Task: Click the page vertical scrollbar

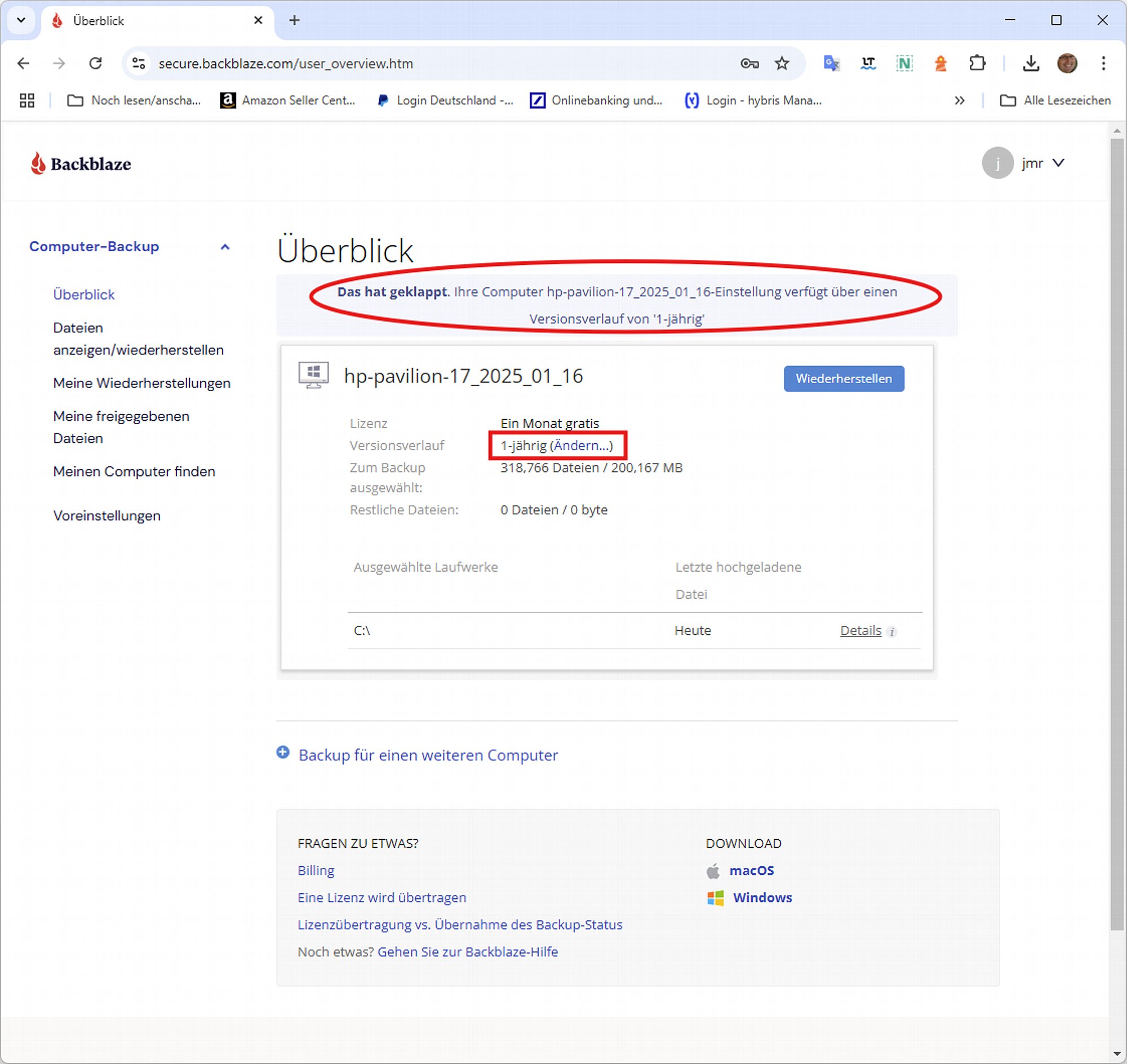Action: (x=1117, y=533)
